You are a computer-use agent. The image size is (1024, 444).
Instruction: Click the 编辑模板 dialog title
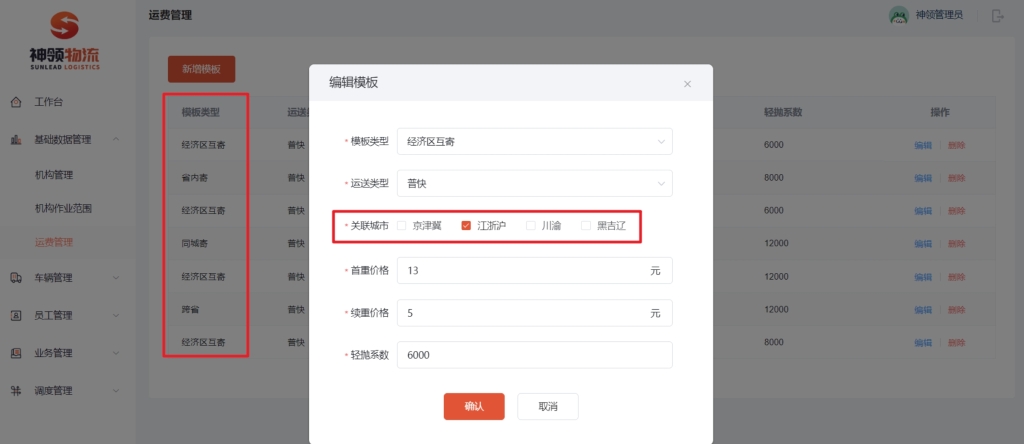tap(353, 82)
